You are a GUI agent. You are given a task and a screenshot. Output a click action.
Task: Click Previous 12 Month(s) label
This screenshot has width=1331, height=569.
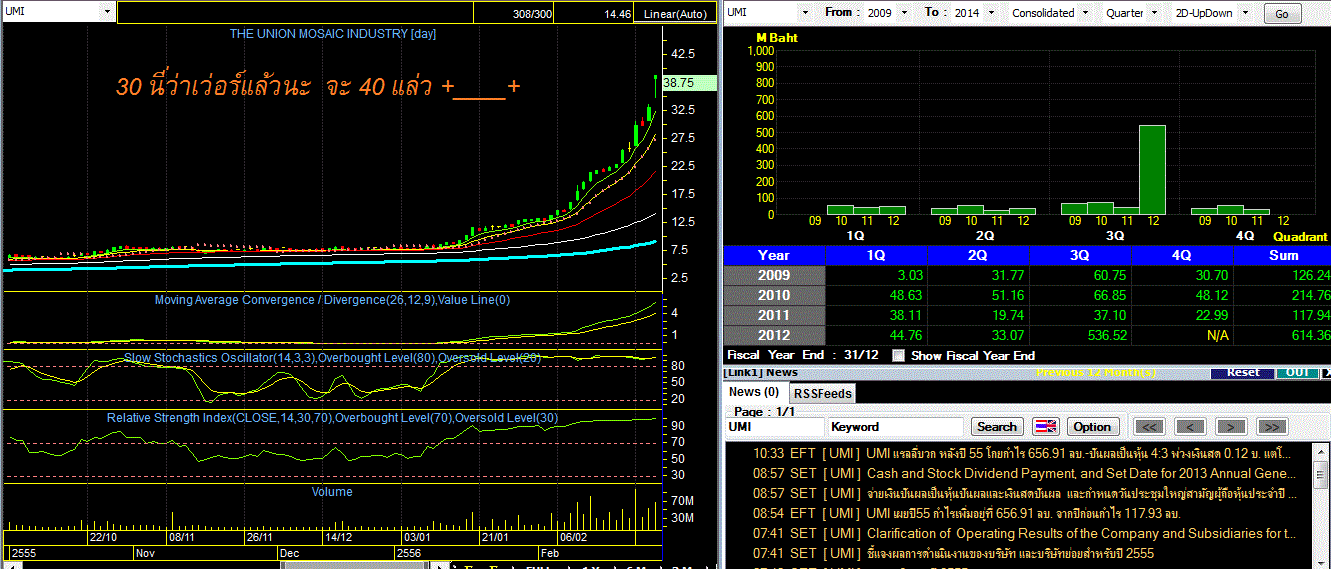pos(1096,372)
